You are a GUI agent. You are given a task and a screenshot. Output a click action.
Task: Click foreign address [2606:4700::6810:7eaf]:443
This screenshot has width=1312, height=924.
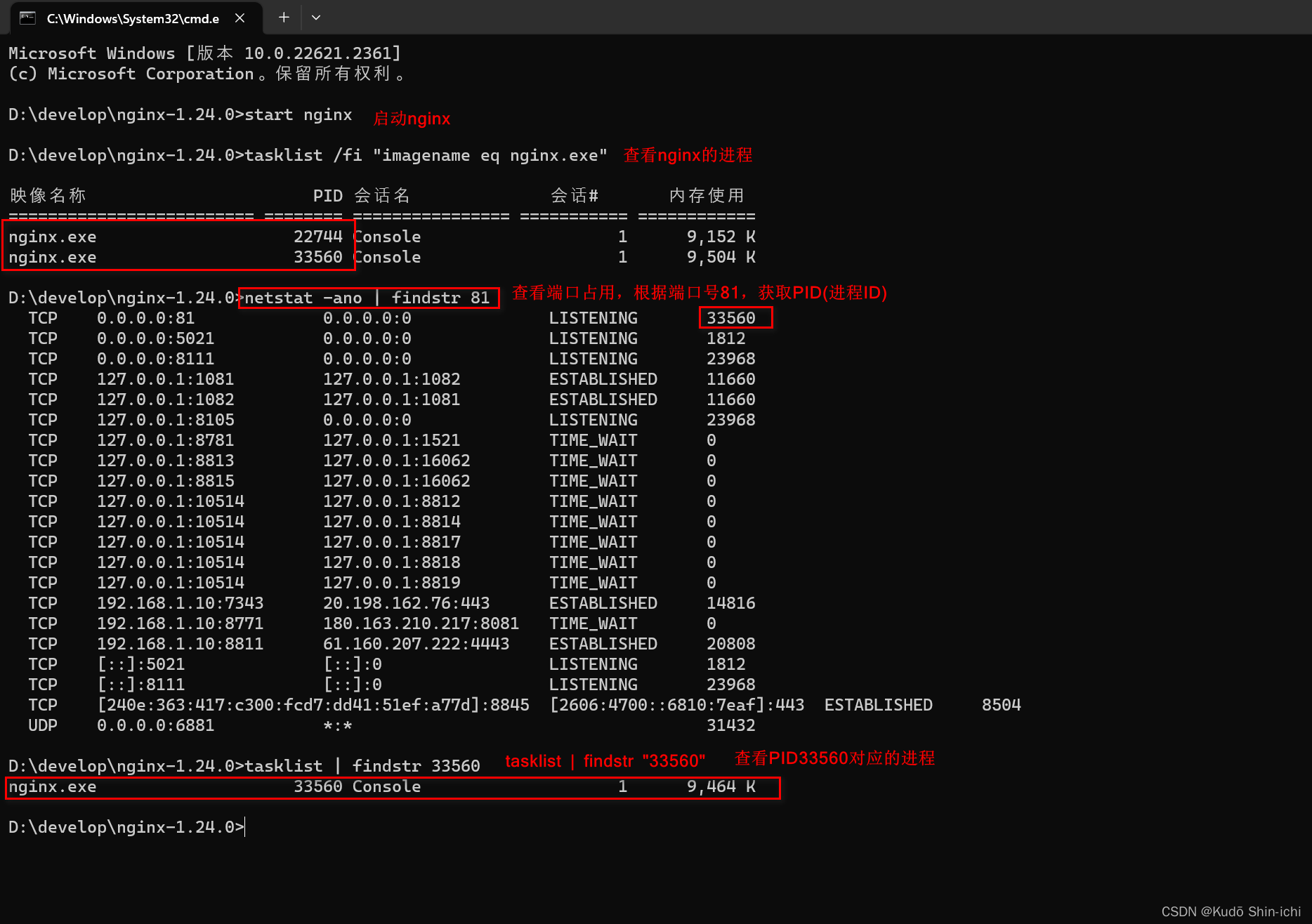tap(676, 705)
